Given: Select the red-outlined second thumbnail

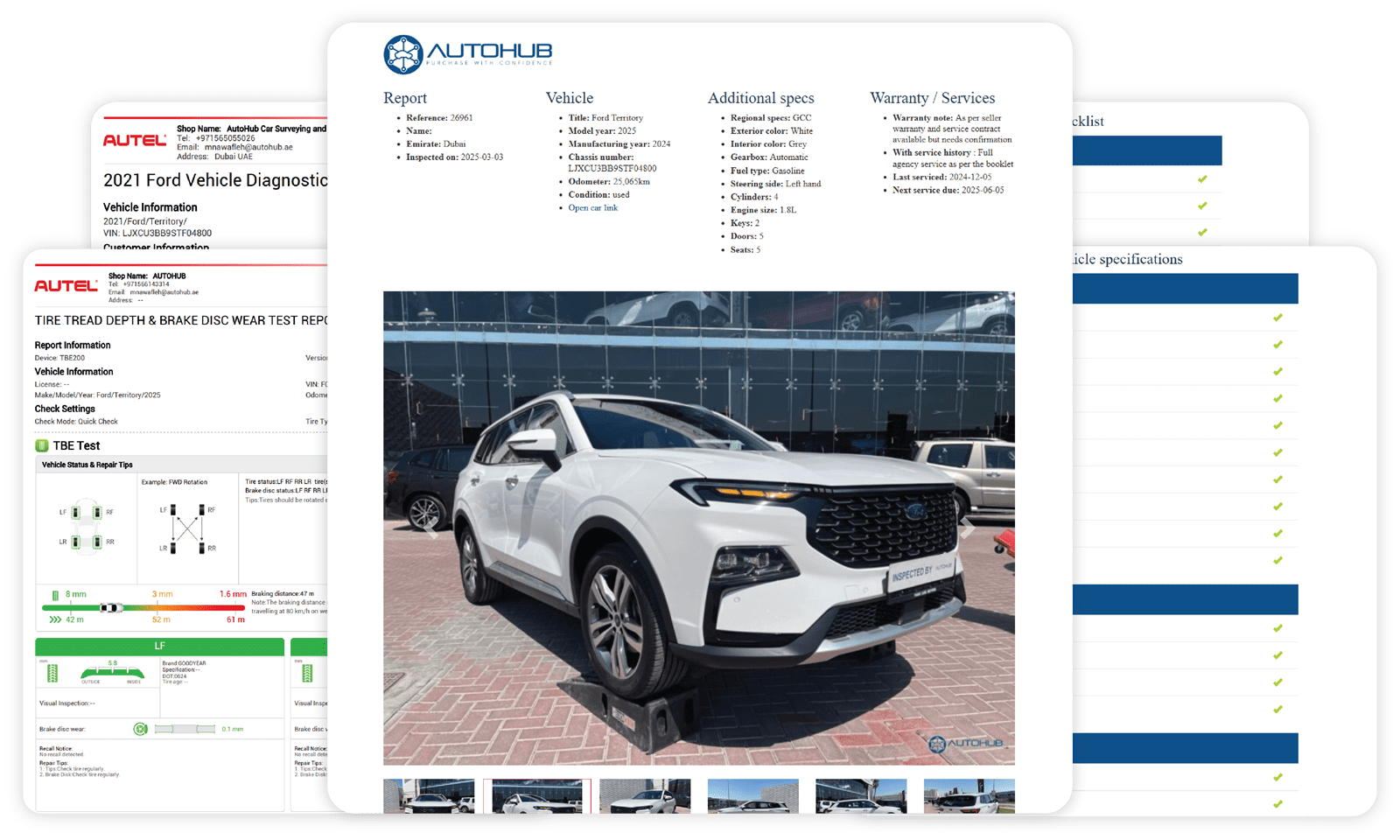Looking at the screenshot, I should pyautogui.click(x=536, y=796).
